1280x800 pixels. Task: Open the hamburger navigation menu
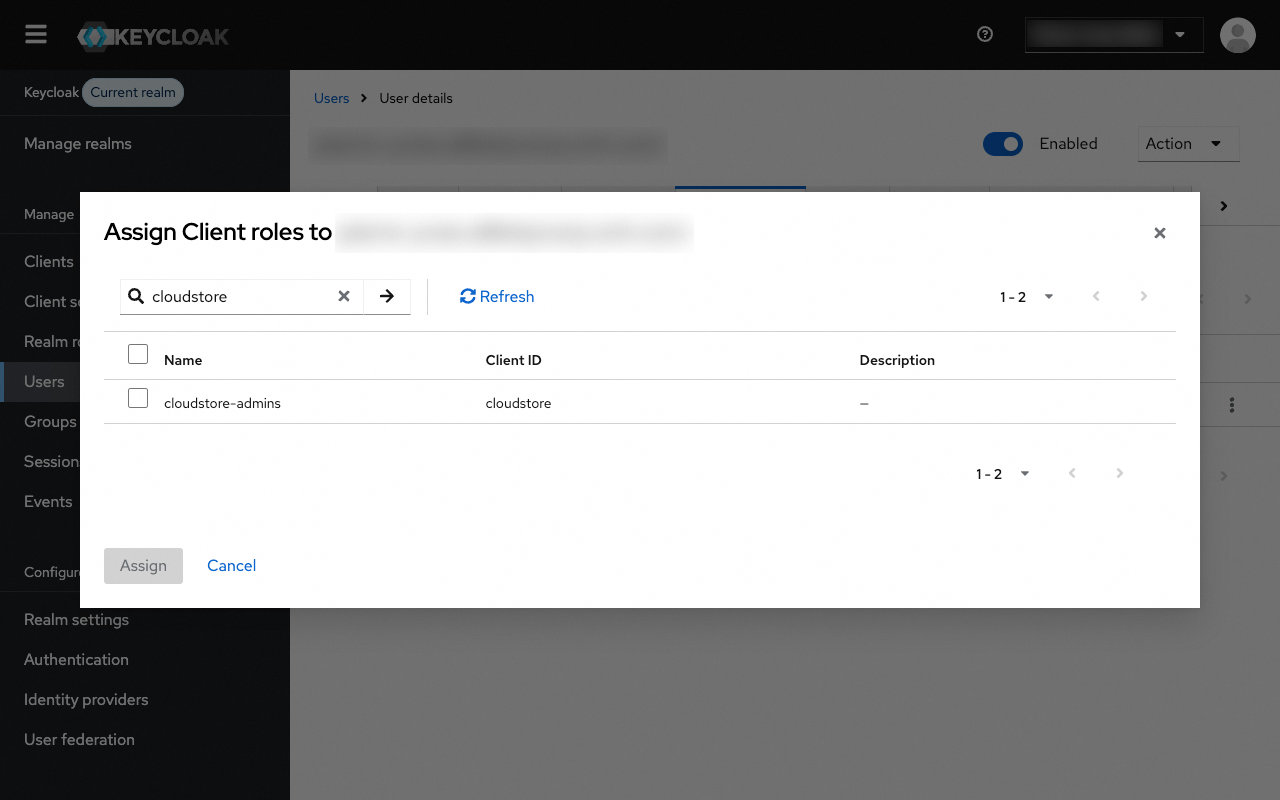(35, 33)
